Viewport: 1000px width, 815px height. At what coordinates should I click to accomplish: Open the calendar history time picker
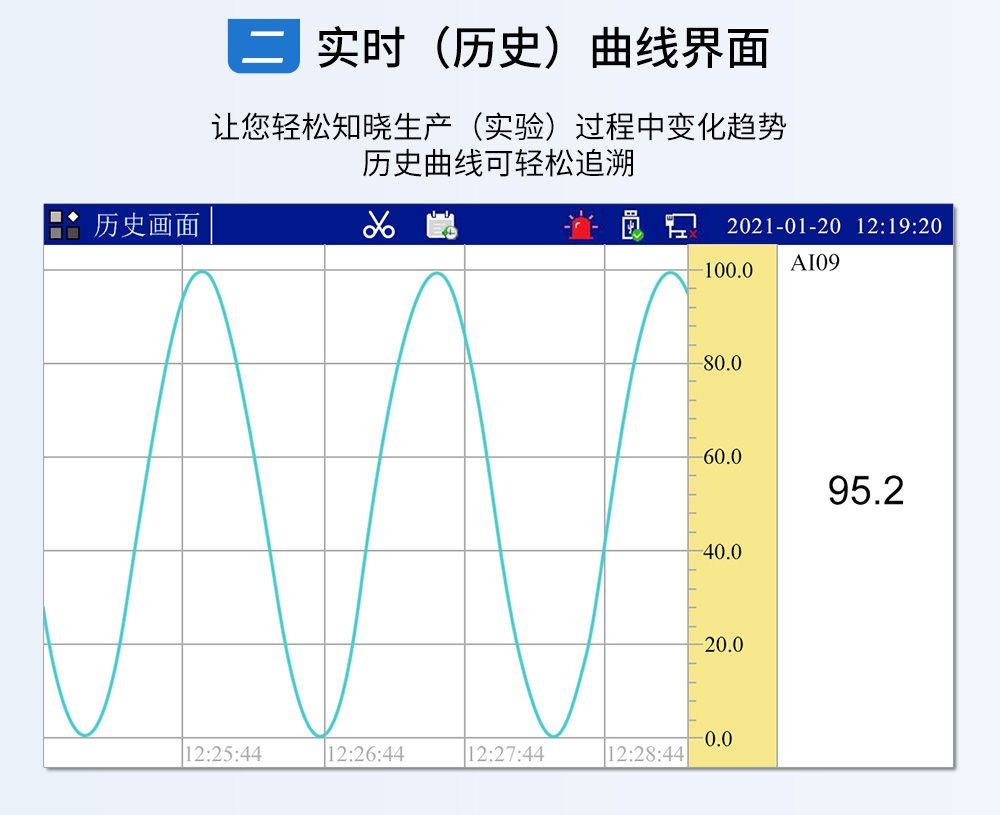coord(441,225)
